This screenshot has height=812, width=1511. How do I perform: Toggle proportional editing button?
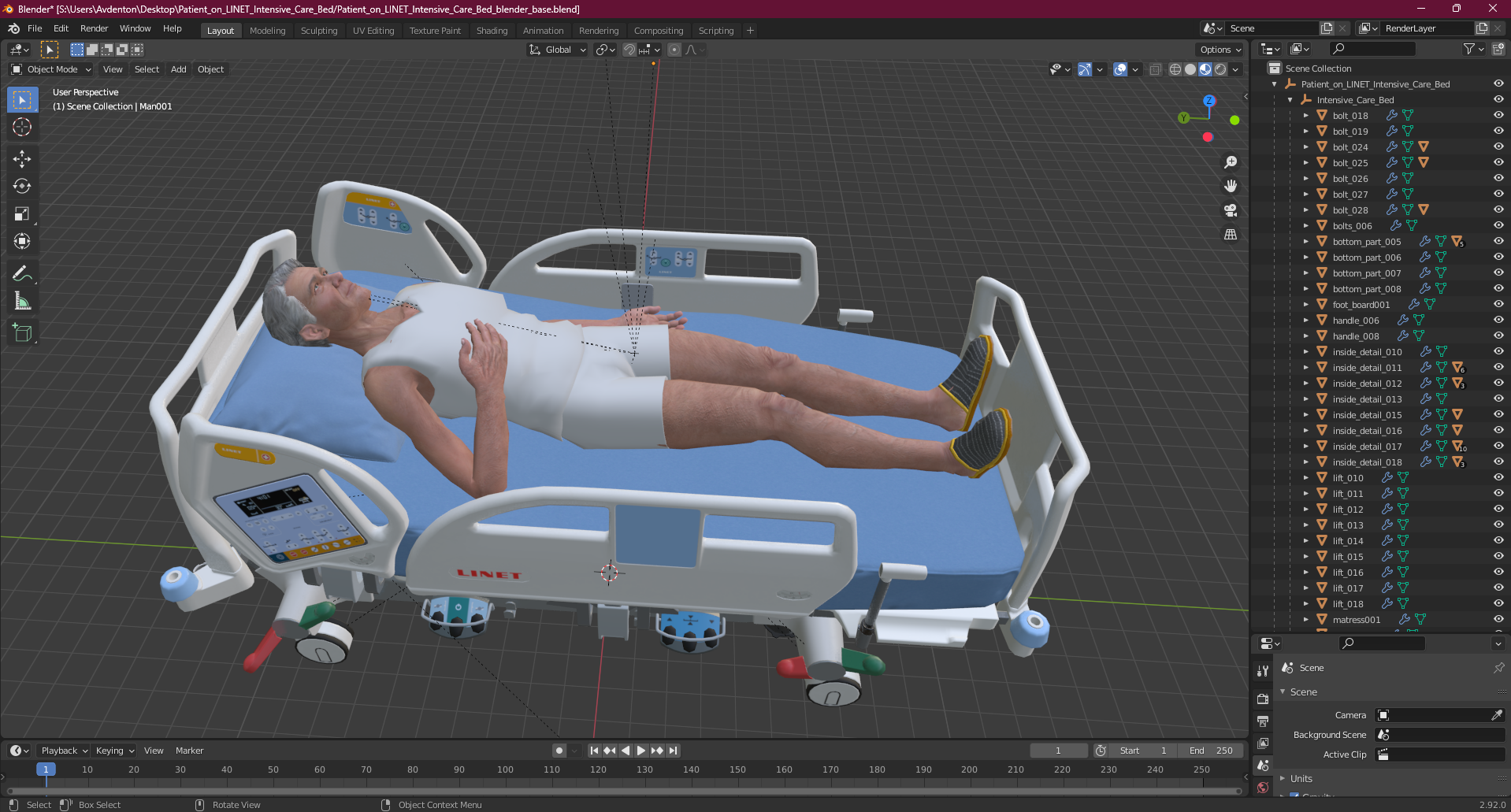coord(674,50)
